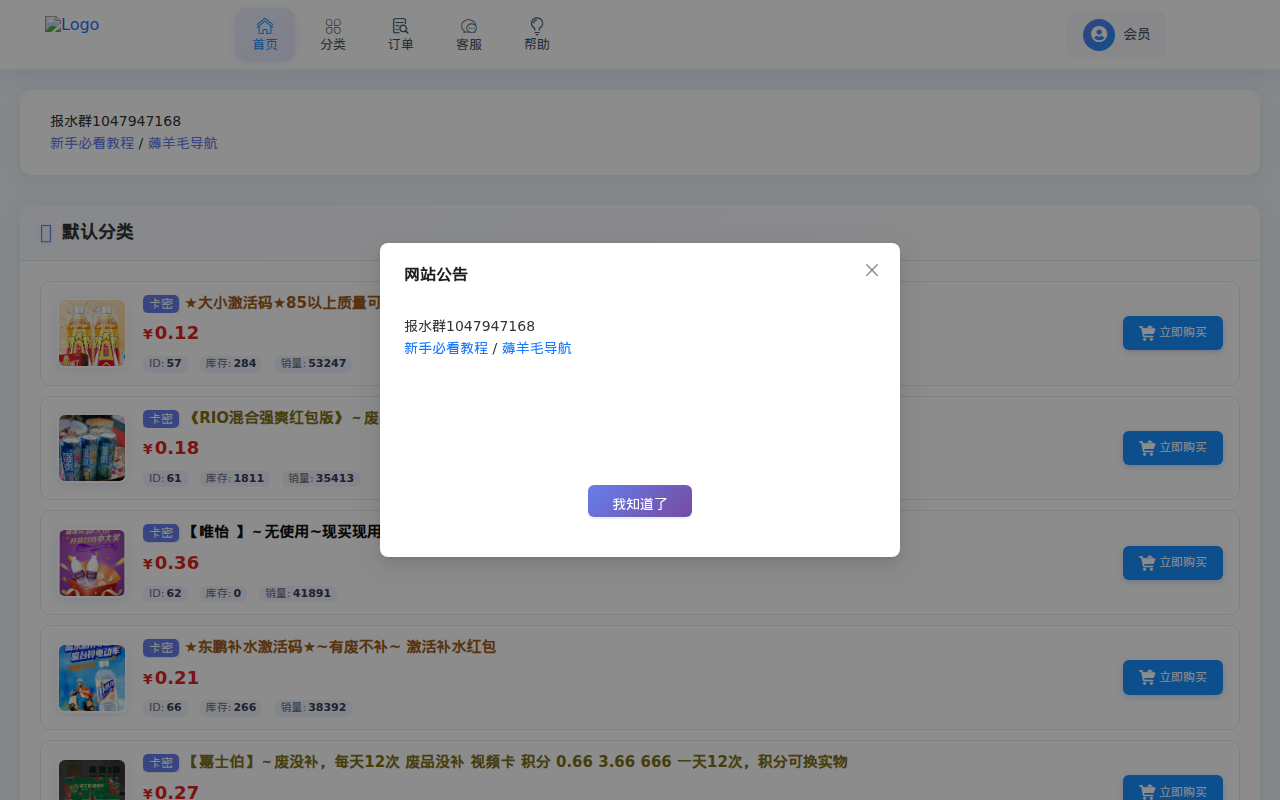
Task: Click the 东鹏 electric car product thumbnail
Action: tap(92, 677)
